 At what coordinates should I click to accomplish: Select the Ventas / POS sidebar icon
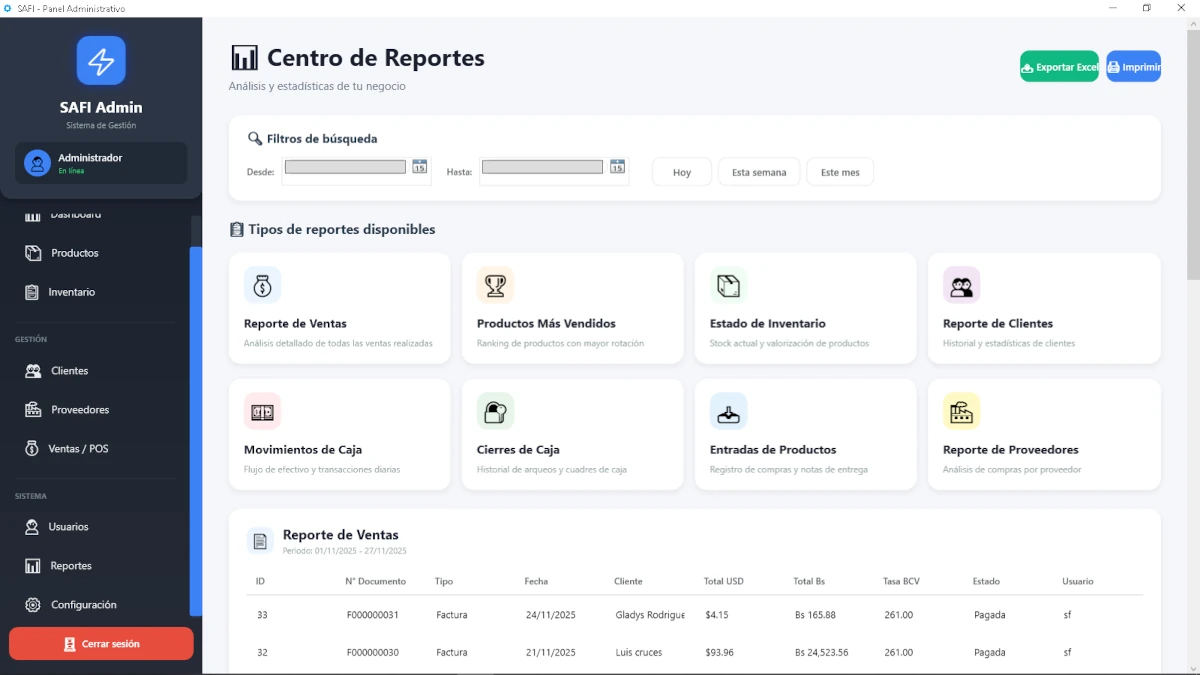(x=30, y=448)
